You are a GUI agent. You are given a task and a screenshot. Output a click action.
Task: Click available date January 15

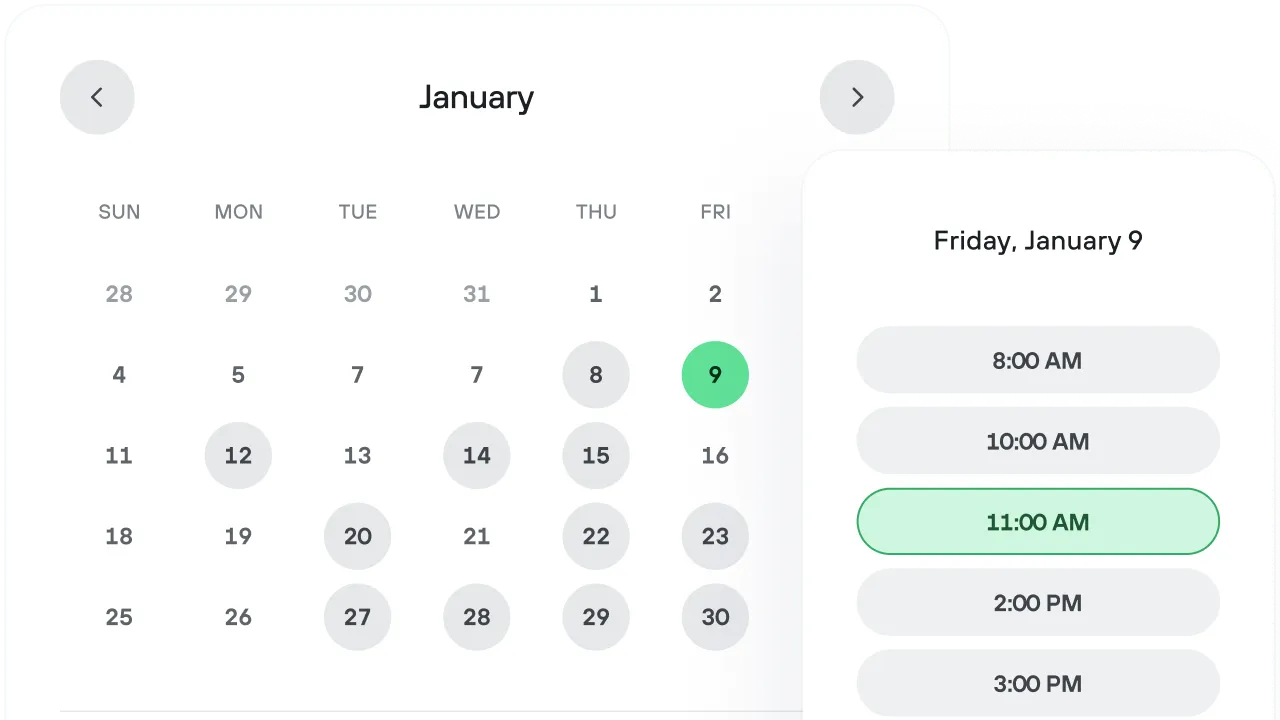point(596,456)
